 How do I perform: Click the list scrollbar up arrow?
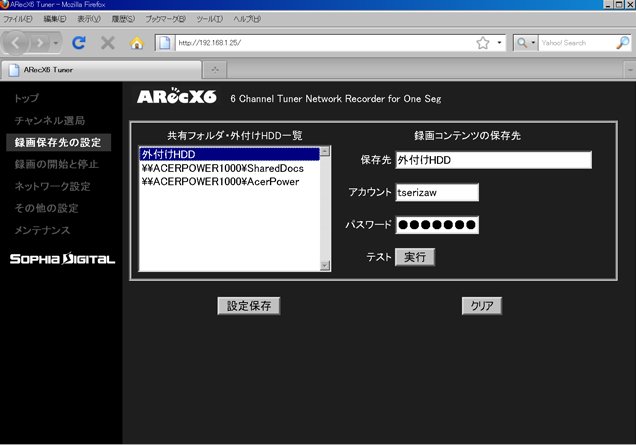(x=325, y=152)
